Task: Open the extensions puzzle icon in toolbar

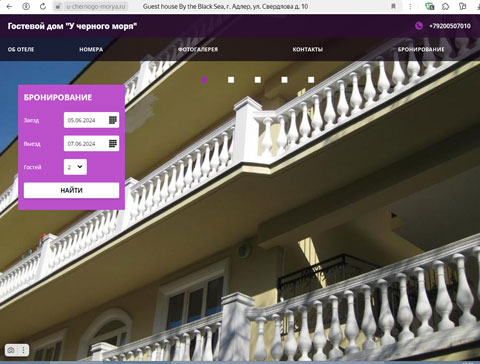Action: 446,6
